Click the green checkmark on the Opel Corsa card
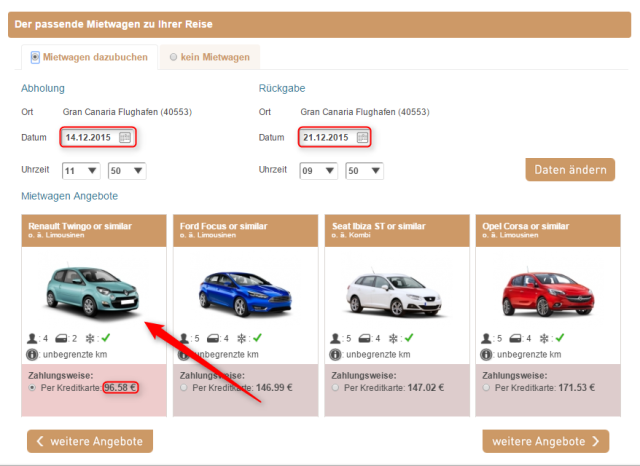The height and width of the screenshot is (466, 640). pyautogui.click(x=560, y=337)
